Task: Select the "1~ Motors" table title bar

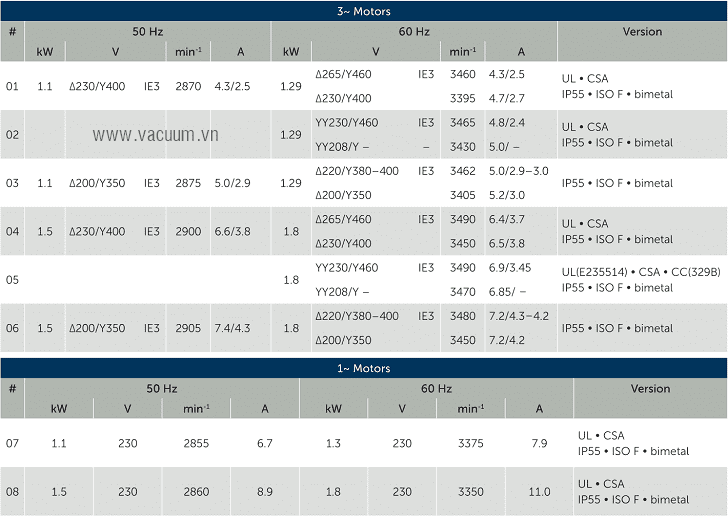Action: click(x=363, y=368)
